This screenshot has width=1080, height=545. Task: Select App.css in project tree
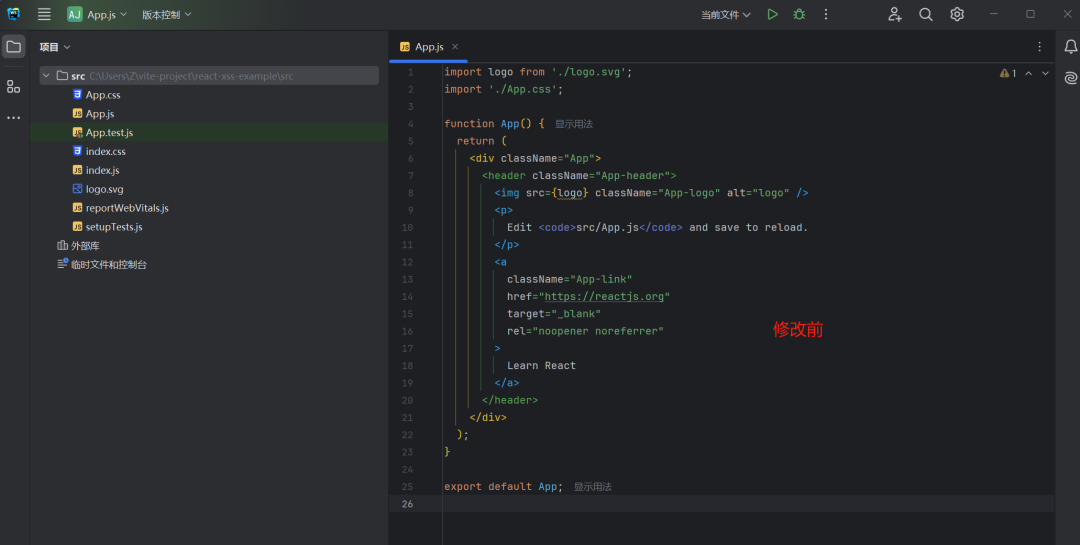click(x=103, y=95)
